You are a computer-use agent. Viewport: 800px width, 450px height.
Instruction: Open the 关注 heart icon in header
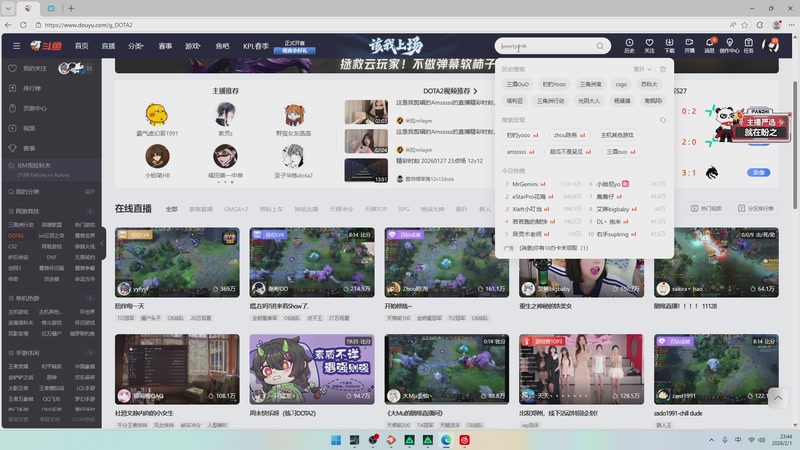649,45
